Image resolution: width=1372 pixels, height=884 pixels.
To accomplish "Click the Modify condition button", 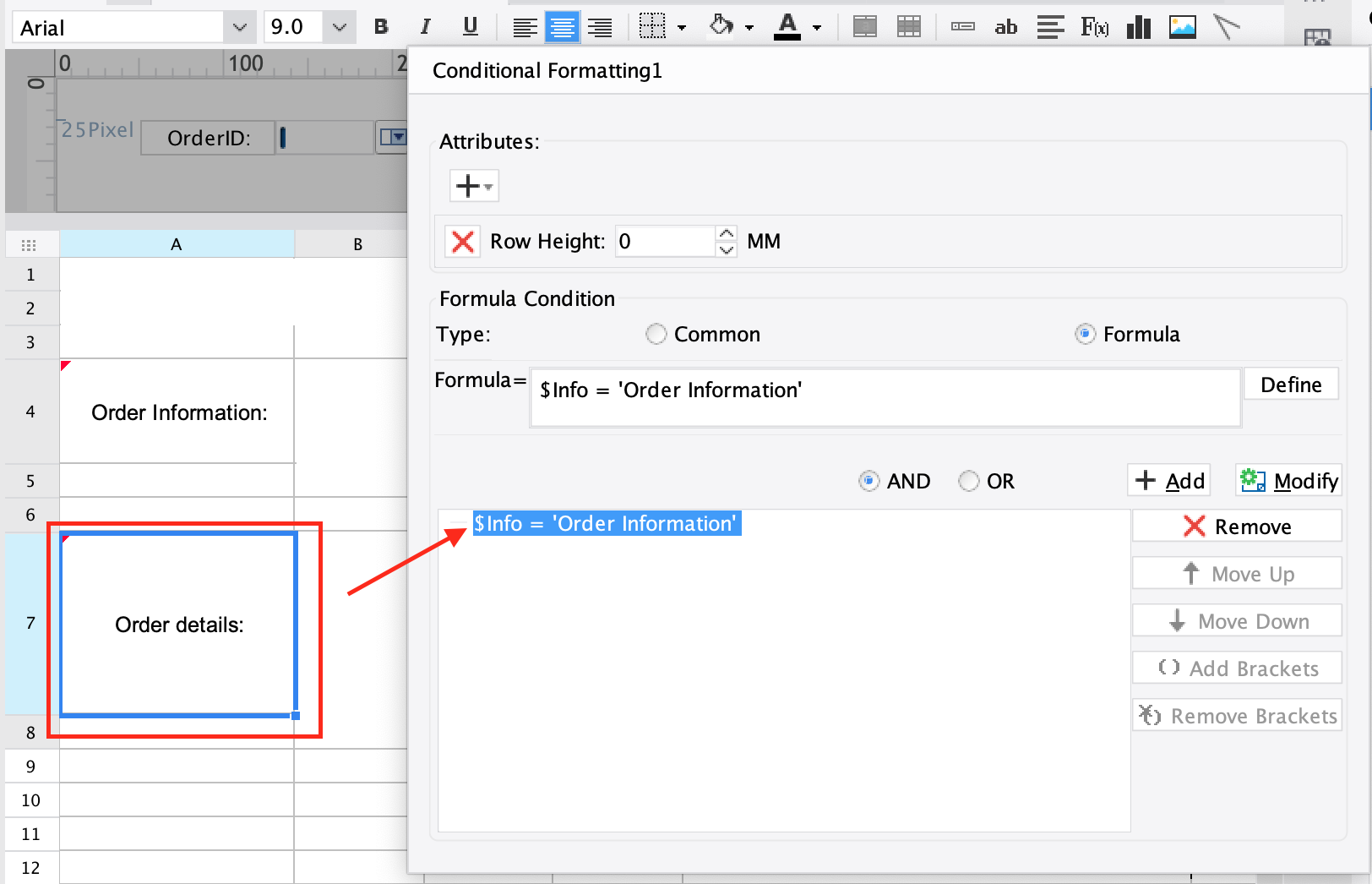I will pos(1288,480).
